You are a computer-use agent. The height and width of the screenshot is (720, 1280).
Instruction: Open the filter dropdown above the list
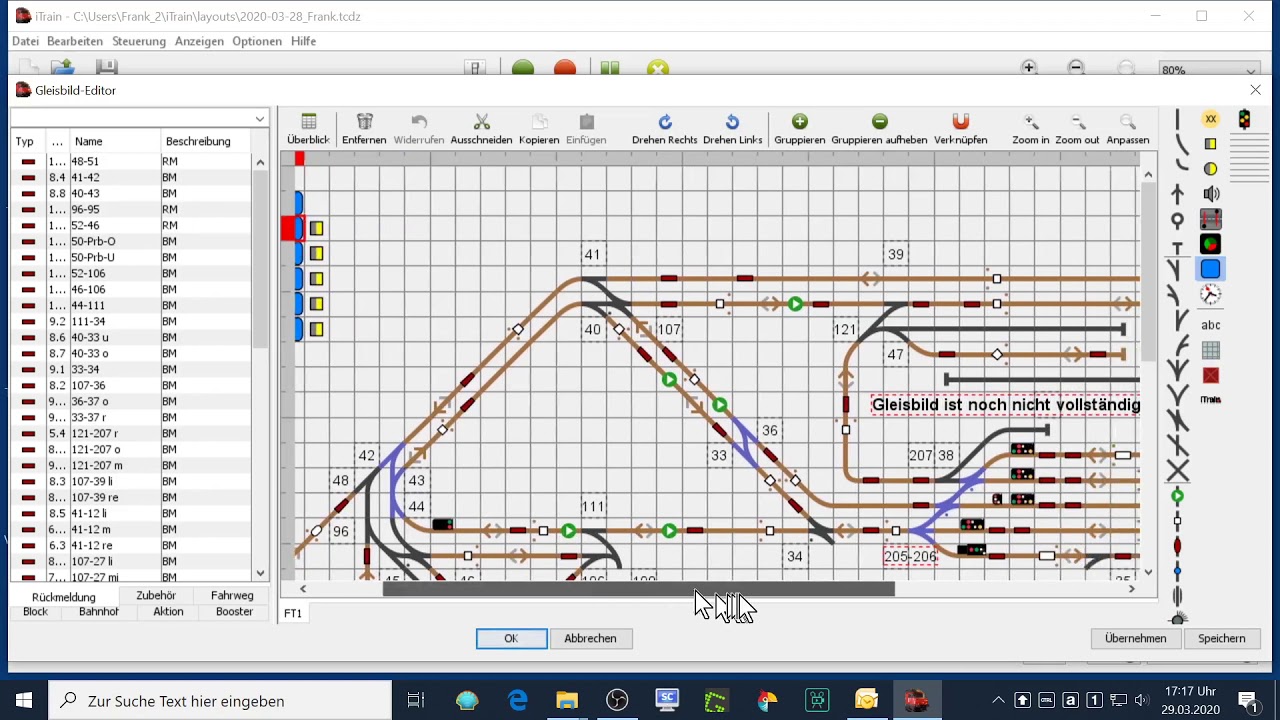point(260,119)
